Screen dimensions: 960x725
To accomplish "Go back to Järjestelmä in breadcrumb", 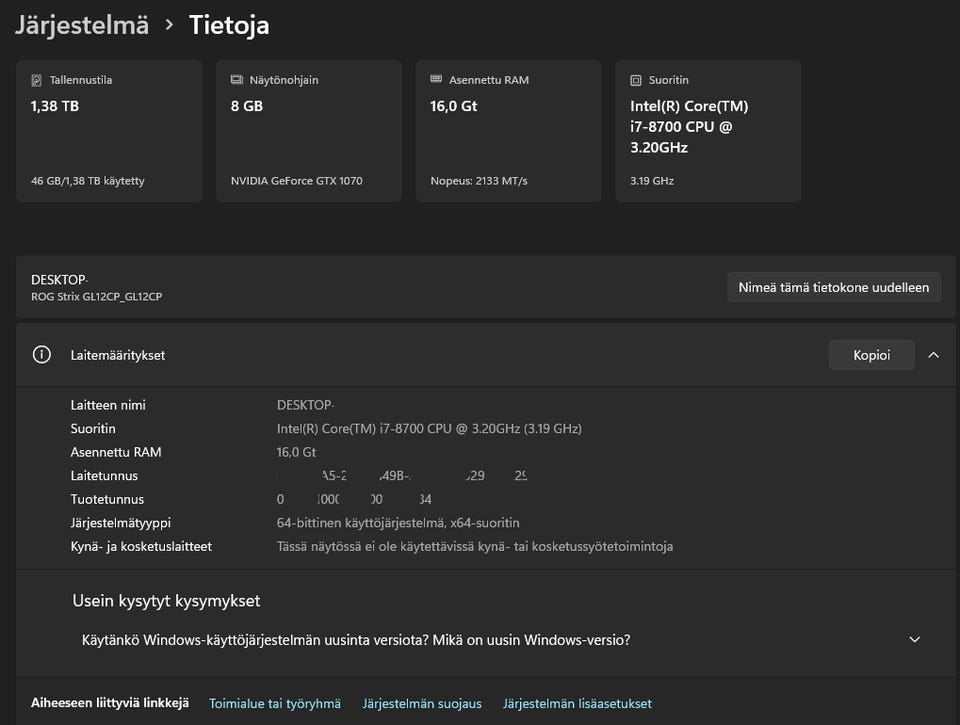I will point(82,25).
